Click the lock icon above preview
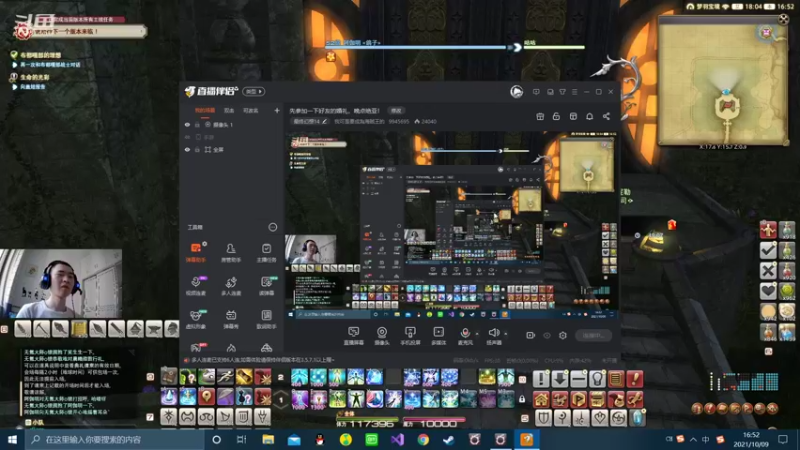This screenshot has height=450, width=800. 556,116
